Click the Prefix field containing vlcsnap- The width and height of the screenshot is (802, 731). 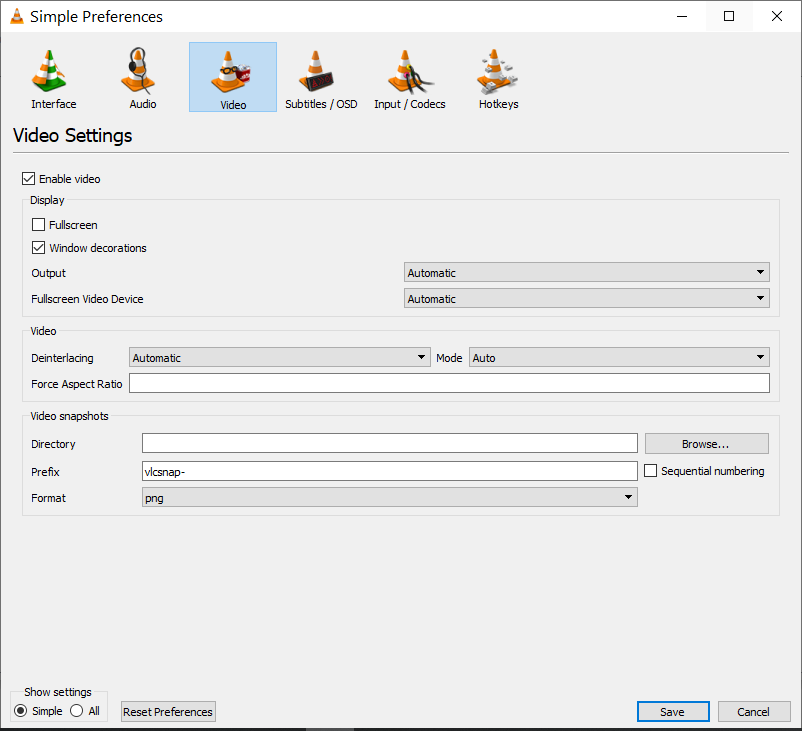pos(390,471)
